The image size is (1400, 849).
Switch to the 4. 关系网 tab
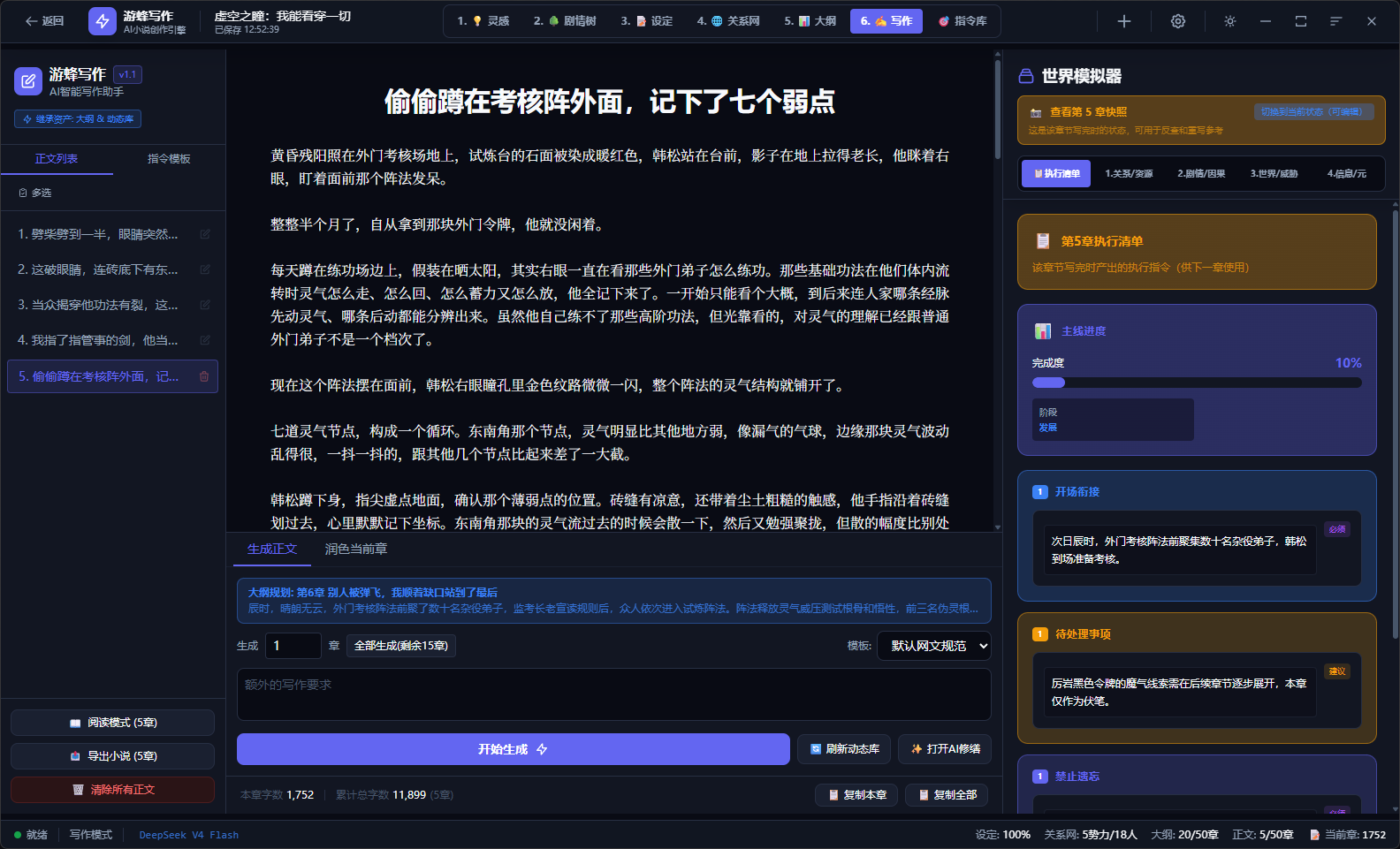coord(728,21)
